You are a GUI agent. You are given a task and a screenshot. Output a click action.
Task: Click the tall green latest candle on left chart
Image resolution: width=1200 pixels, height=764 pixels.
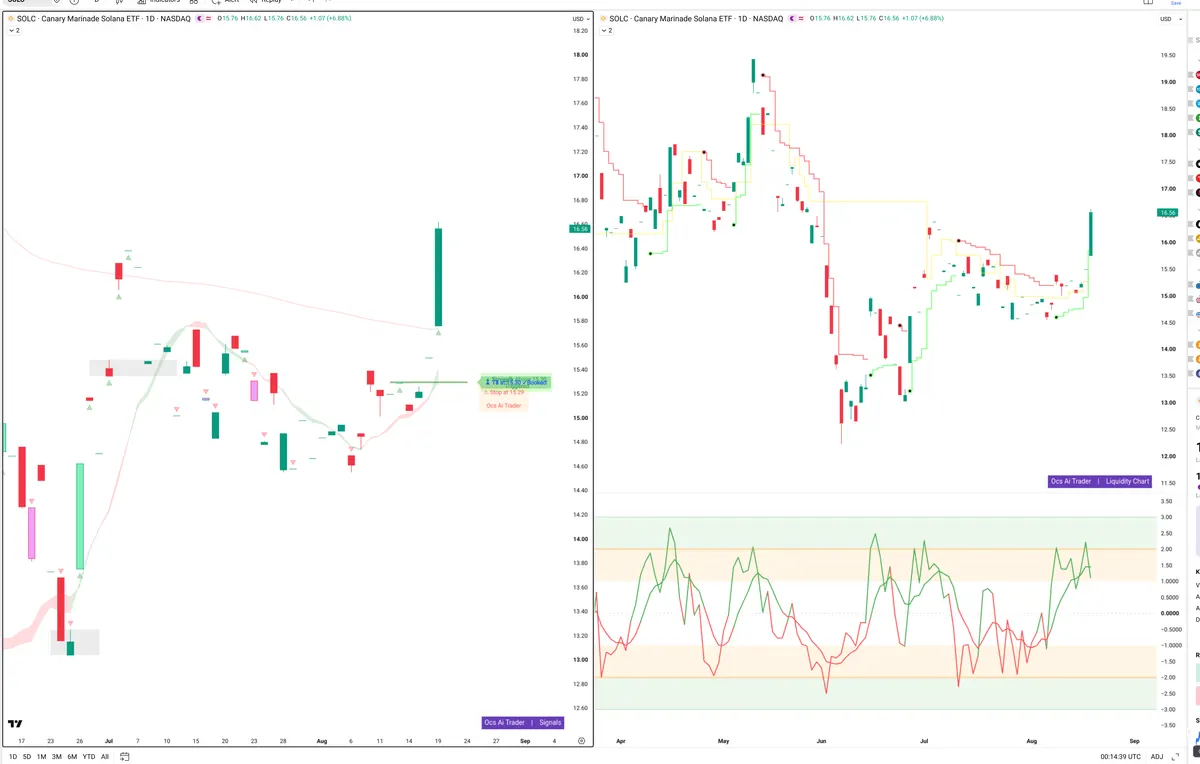[438, 277]
